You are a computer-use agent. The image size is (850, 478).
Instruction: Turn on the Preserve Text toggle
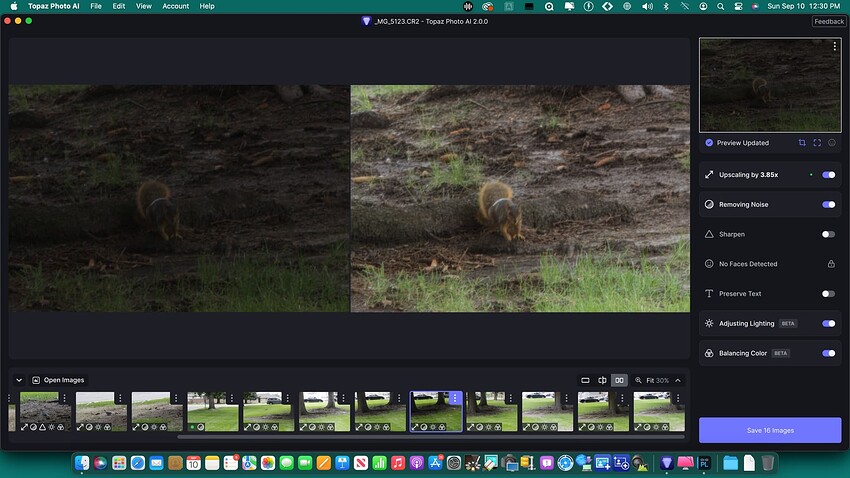click(828, 294)
